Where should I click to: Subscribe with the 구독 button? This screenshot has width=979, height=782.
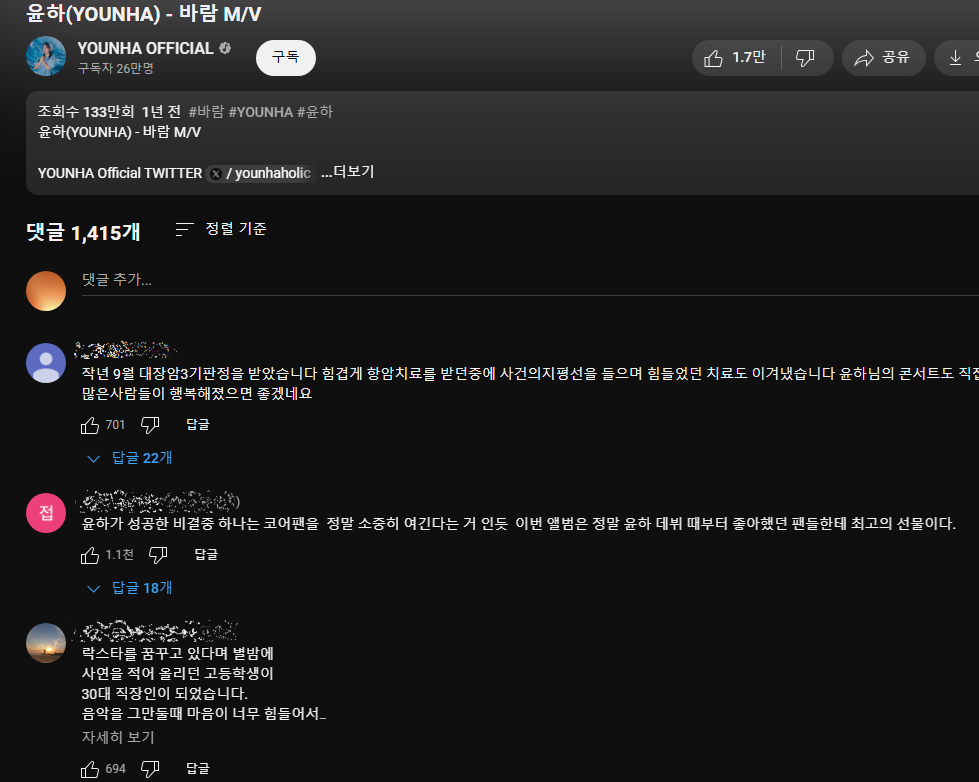pos(285,58)
